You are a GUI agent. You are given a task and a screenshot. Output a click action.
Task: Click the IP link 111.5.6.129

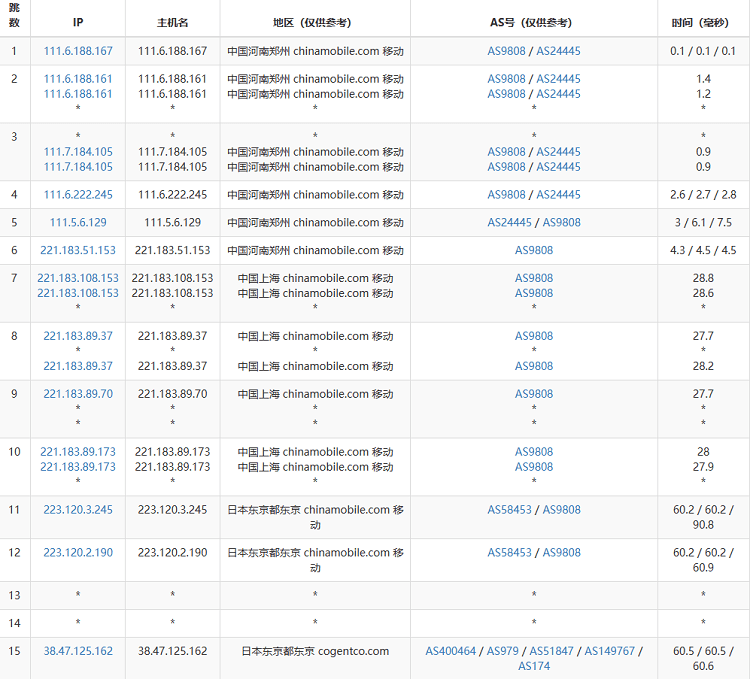pos(78,222)
